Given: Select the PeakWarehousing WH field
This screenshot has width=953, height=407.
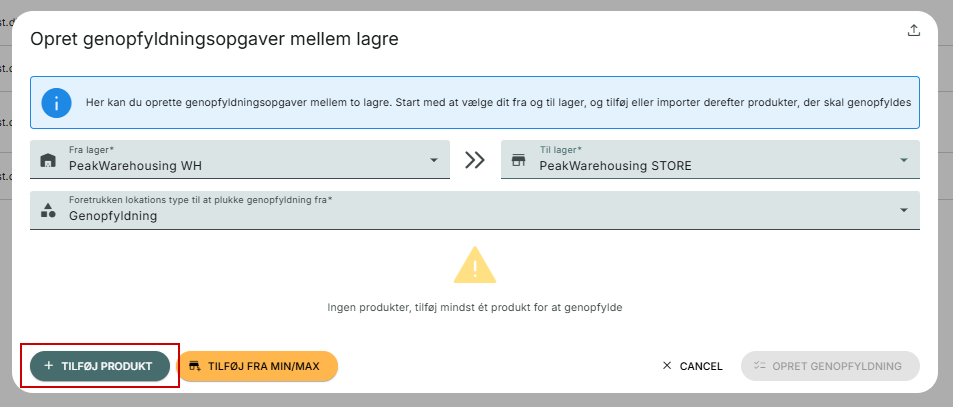Looking at the screenshot, I should pos(240,160).
